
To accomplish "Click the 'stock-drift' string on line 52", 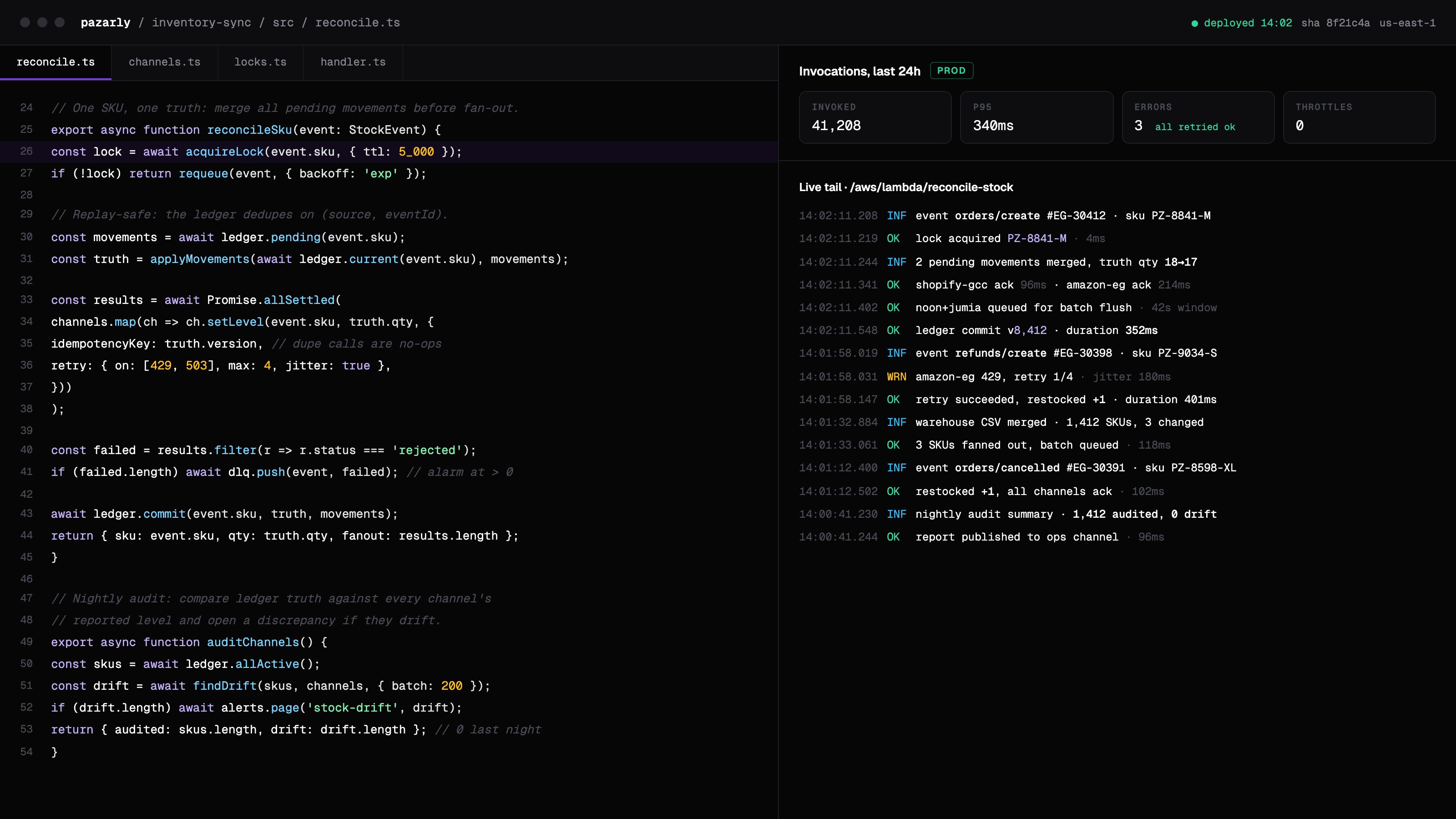I will pyautogui.click(x=353, y=708).
